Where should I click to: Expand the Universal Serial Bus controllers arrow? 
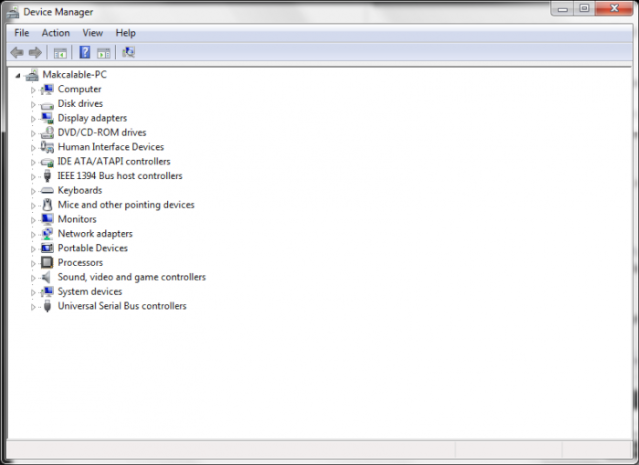pos(33,307)
